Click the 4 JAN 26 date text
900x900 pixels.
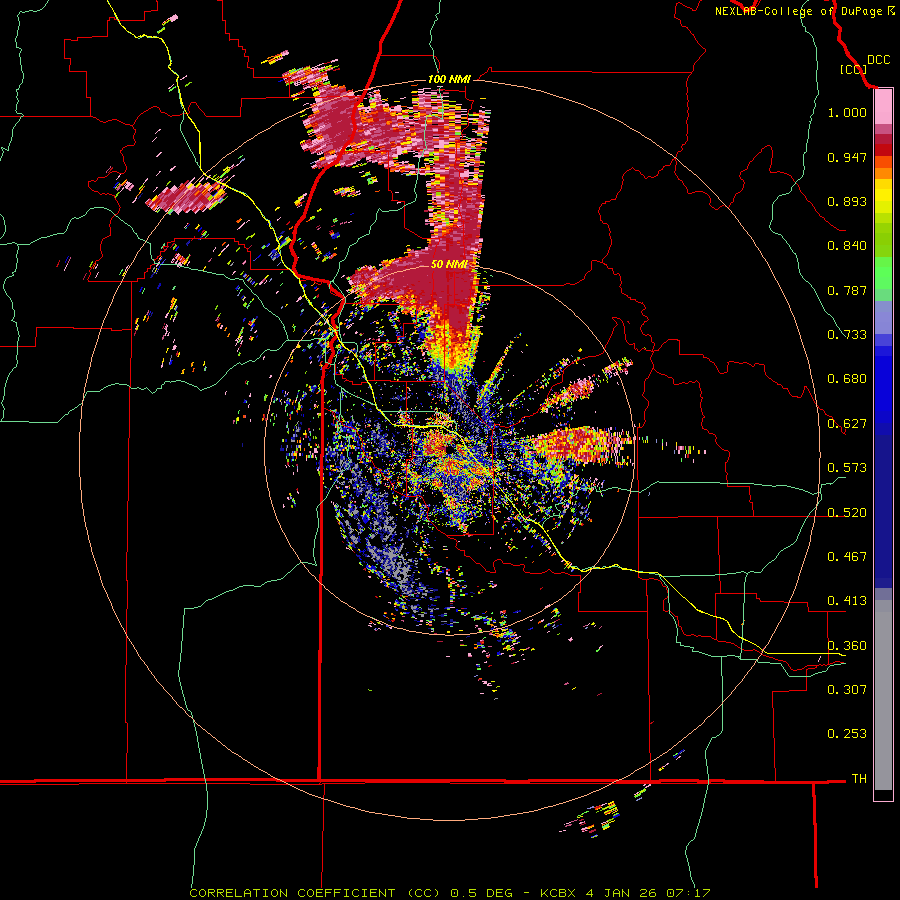tap(622, 893)
